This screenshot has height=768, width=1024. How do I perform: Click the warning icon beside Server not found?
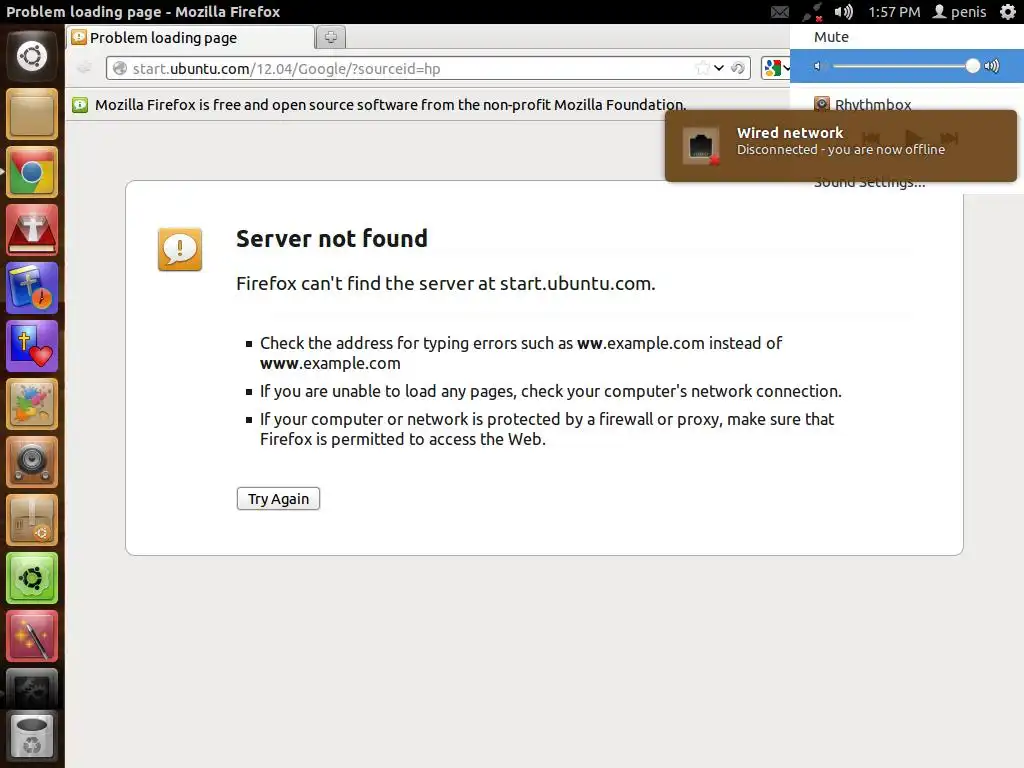pyautogui.click(x=180, y=249)
